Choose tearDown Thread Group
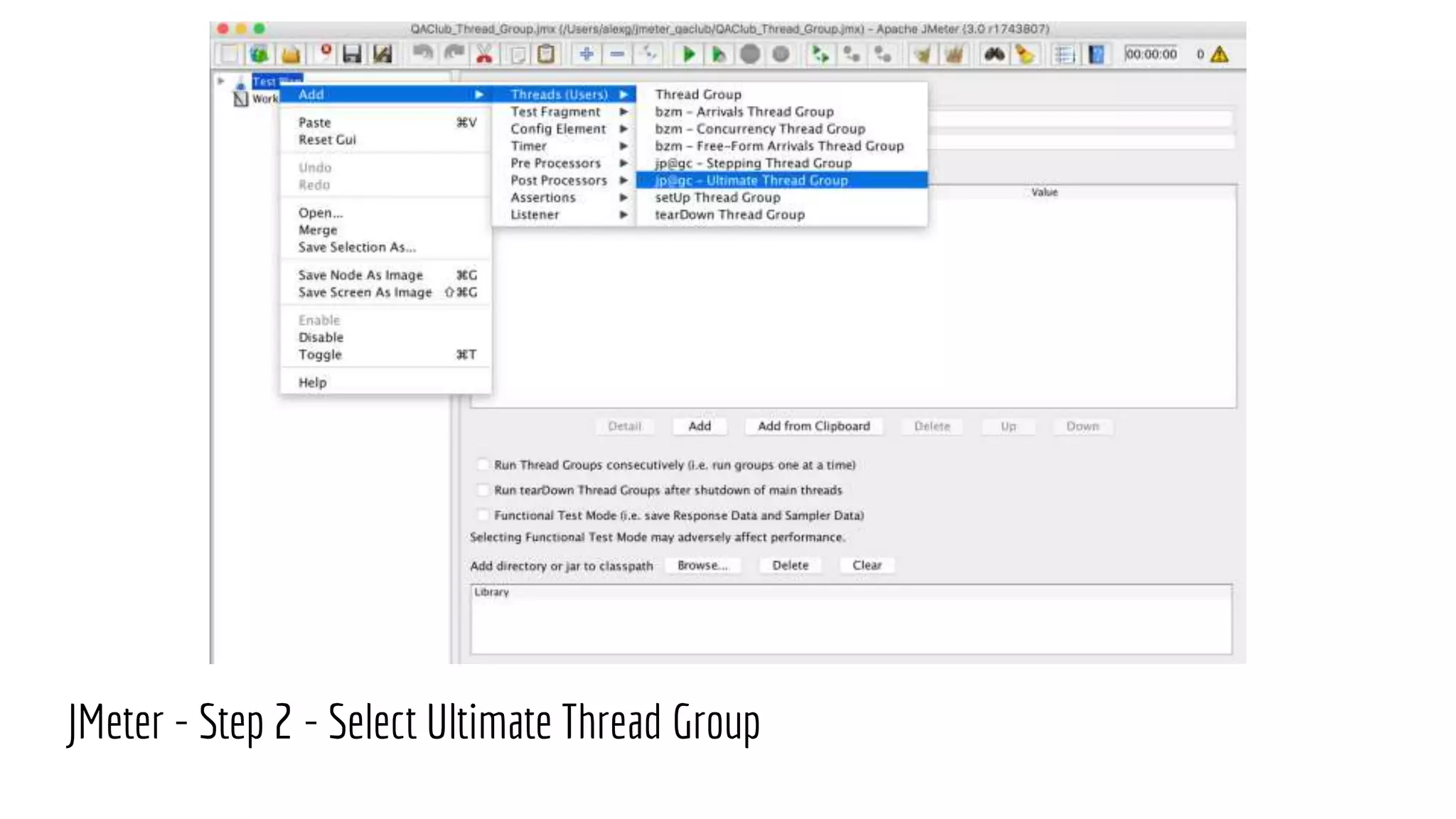 (x=781, y=215)
